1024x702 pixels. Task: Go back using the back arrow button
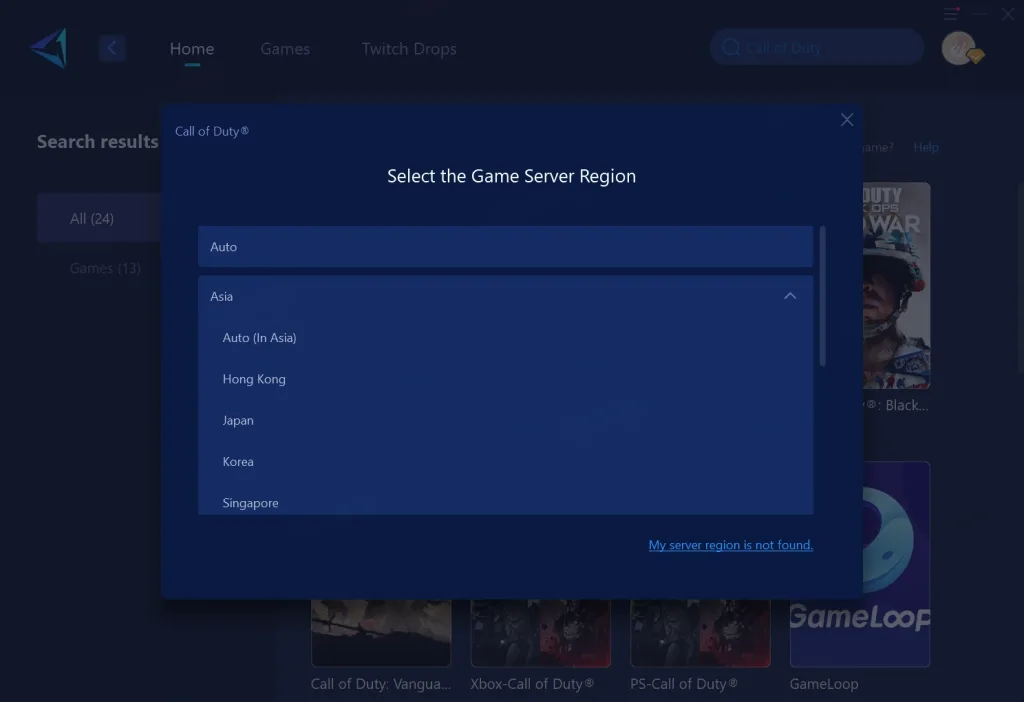(112, 48)
